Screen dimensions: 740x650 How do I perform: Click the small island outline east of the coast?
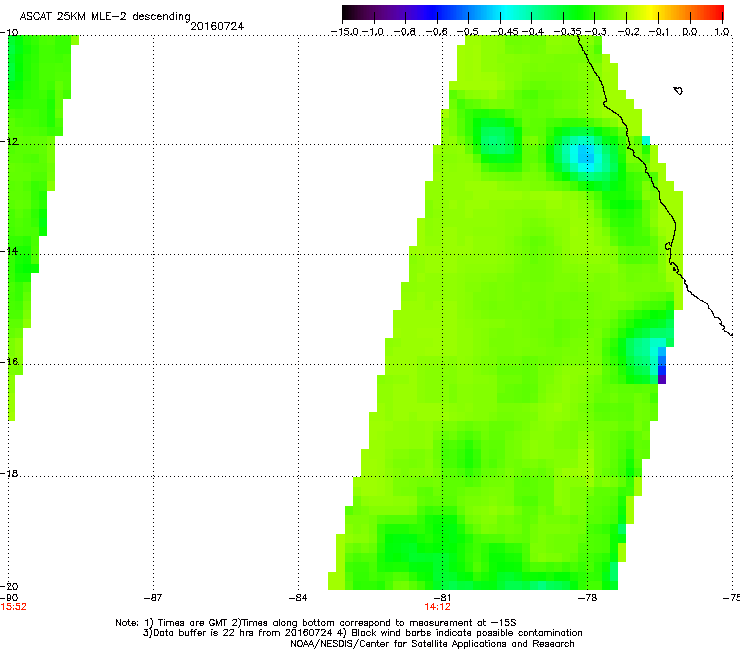(x=678, y=91)
